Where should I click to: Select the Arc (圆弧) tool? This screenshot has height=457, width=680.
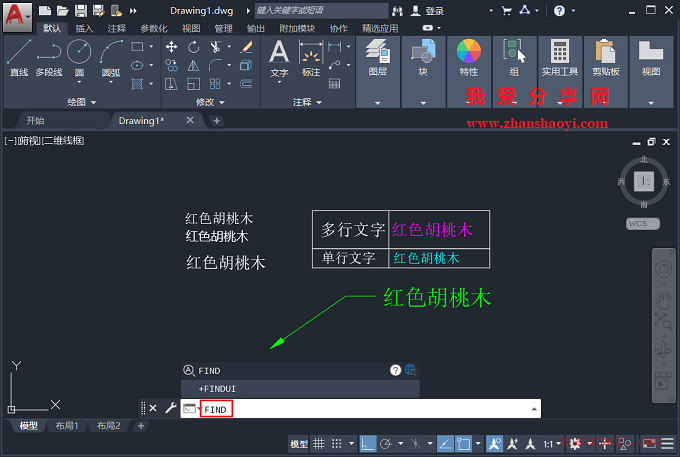(111, 56)
